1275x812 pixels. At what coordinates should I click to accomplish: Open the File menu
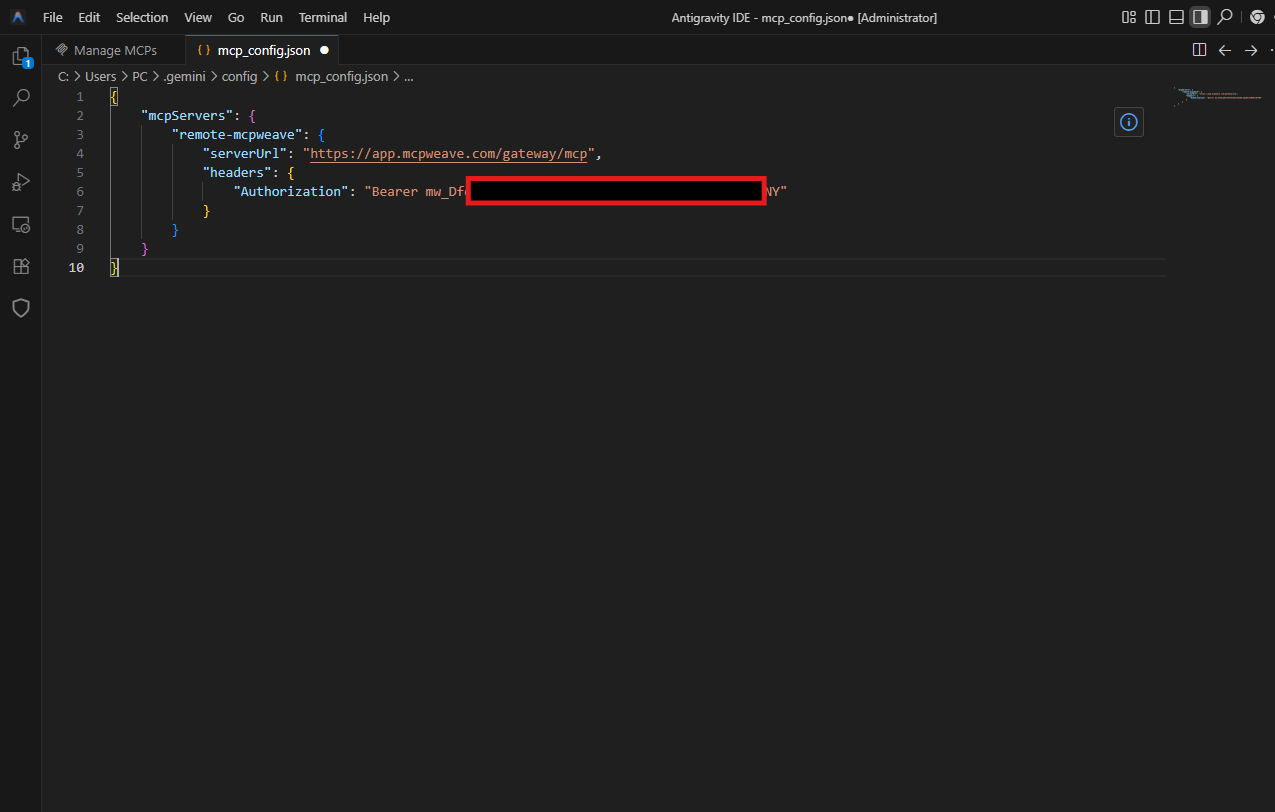53,17
